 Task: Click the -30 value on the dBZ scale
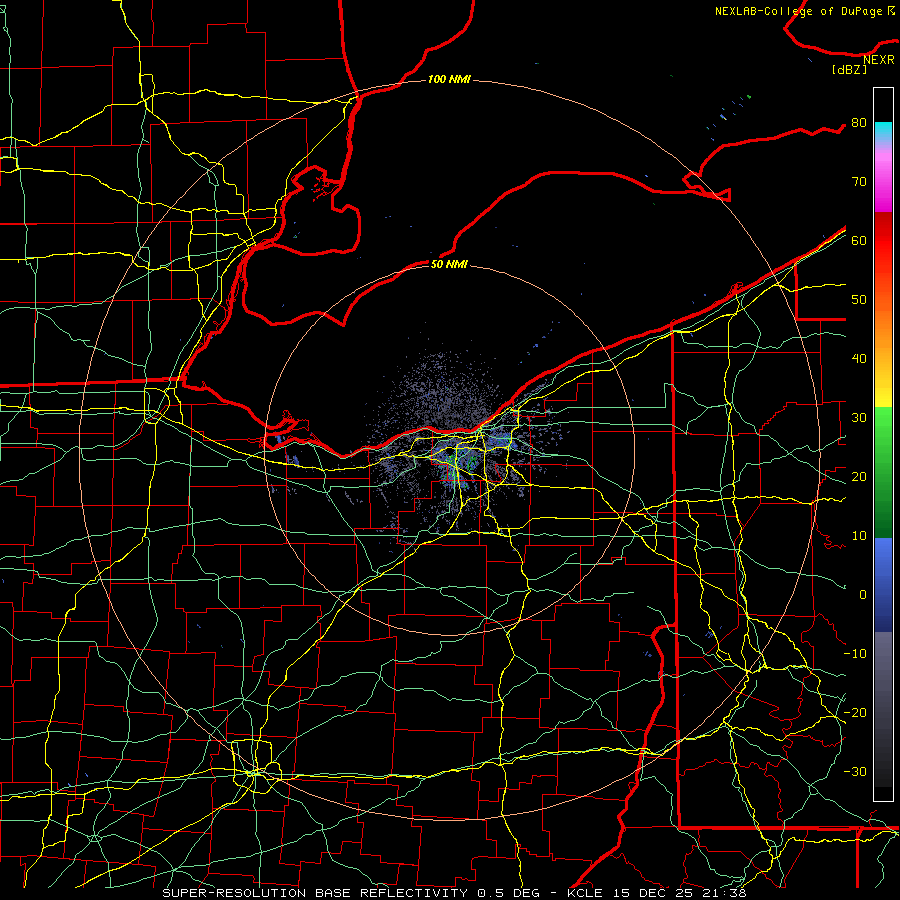[x=855, y=771]
